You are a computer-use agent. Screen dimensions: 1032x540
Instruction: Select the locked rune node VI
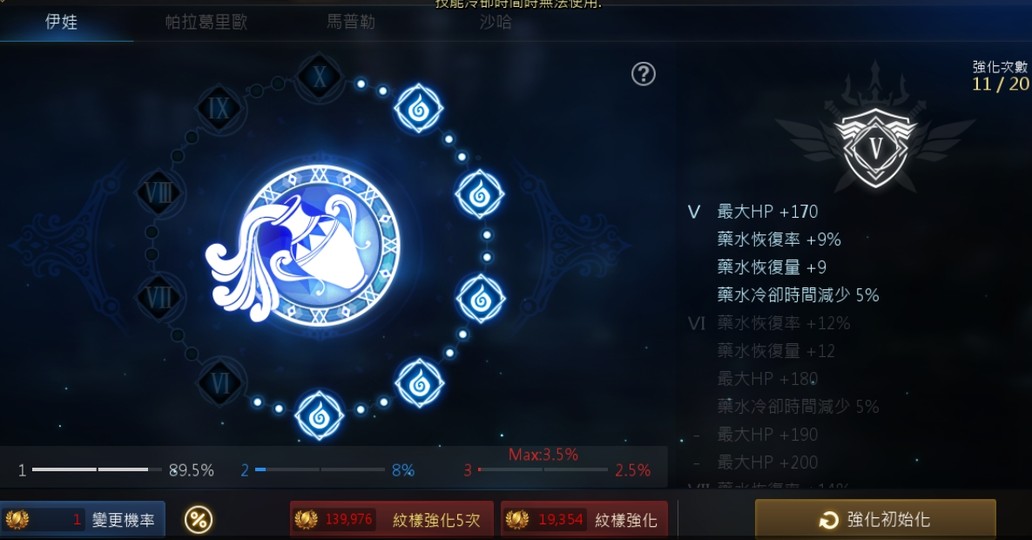click(220, 383)
